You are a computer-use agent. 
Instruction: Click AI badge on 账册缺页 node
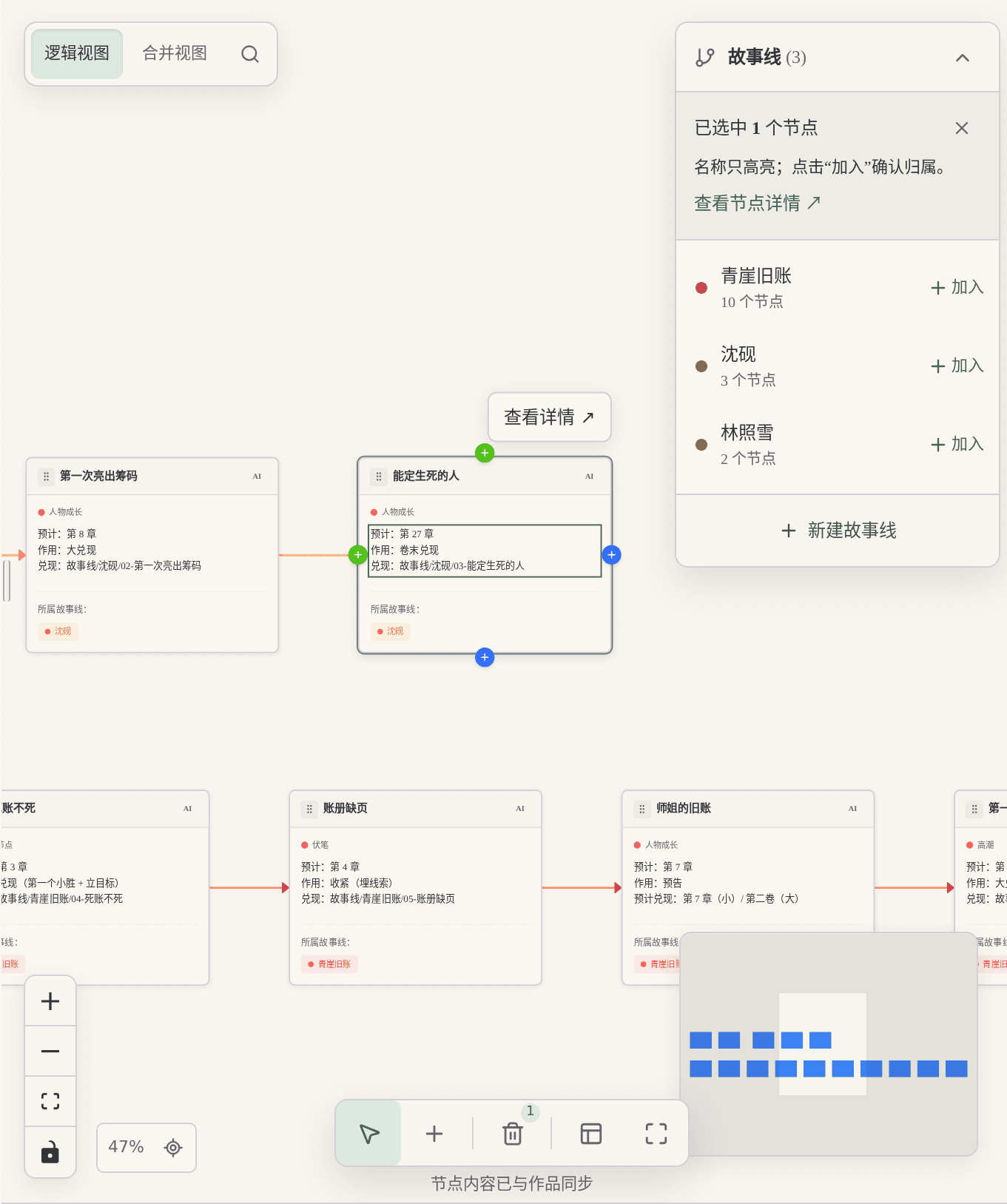click(520, 809)
